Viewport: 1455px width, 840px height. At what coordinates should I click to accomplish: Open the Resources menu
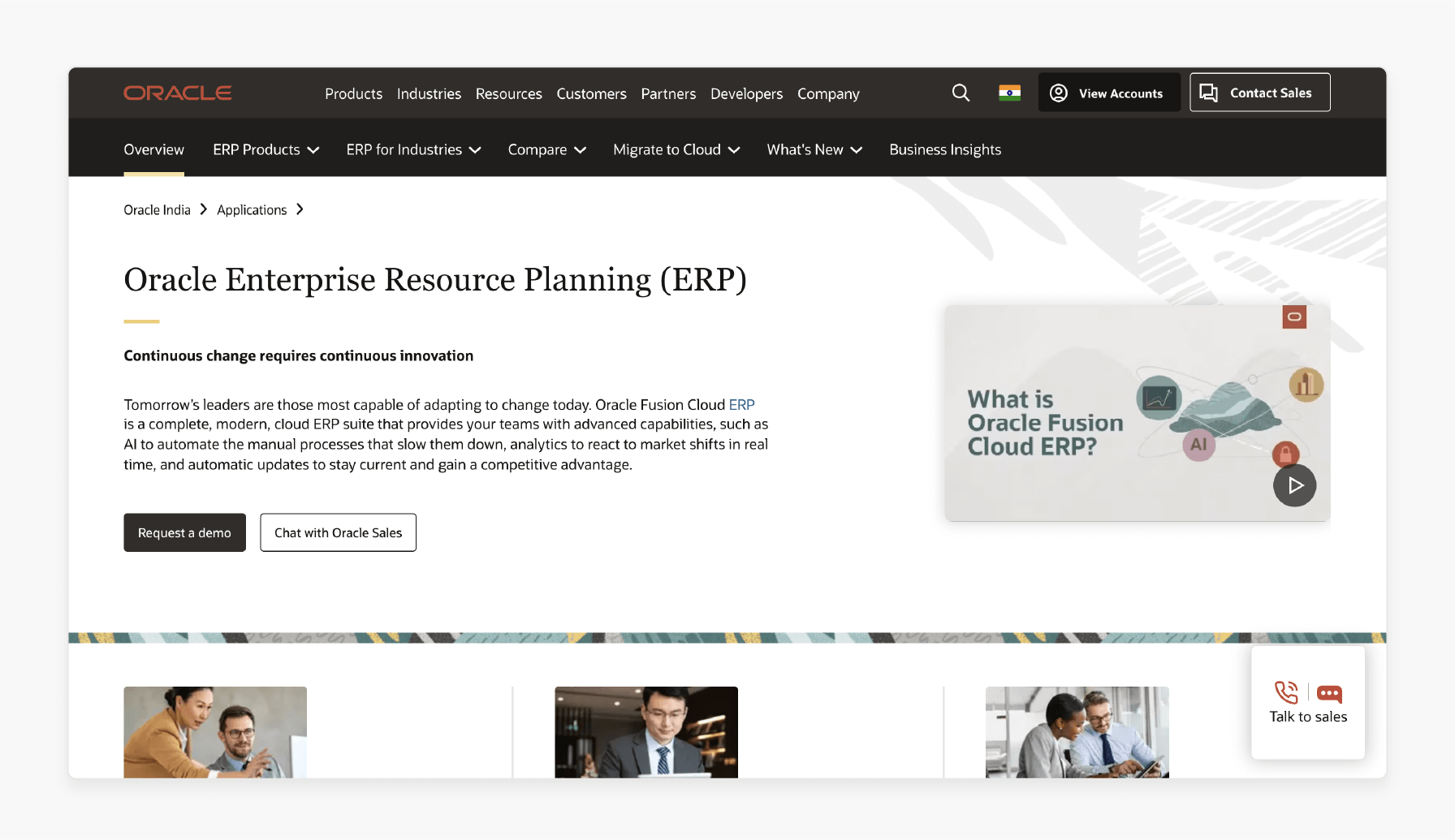[x=508, y=93]
